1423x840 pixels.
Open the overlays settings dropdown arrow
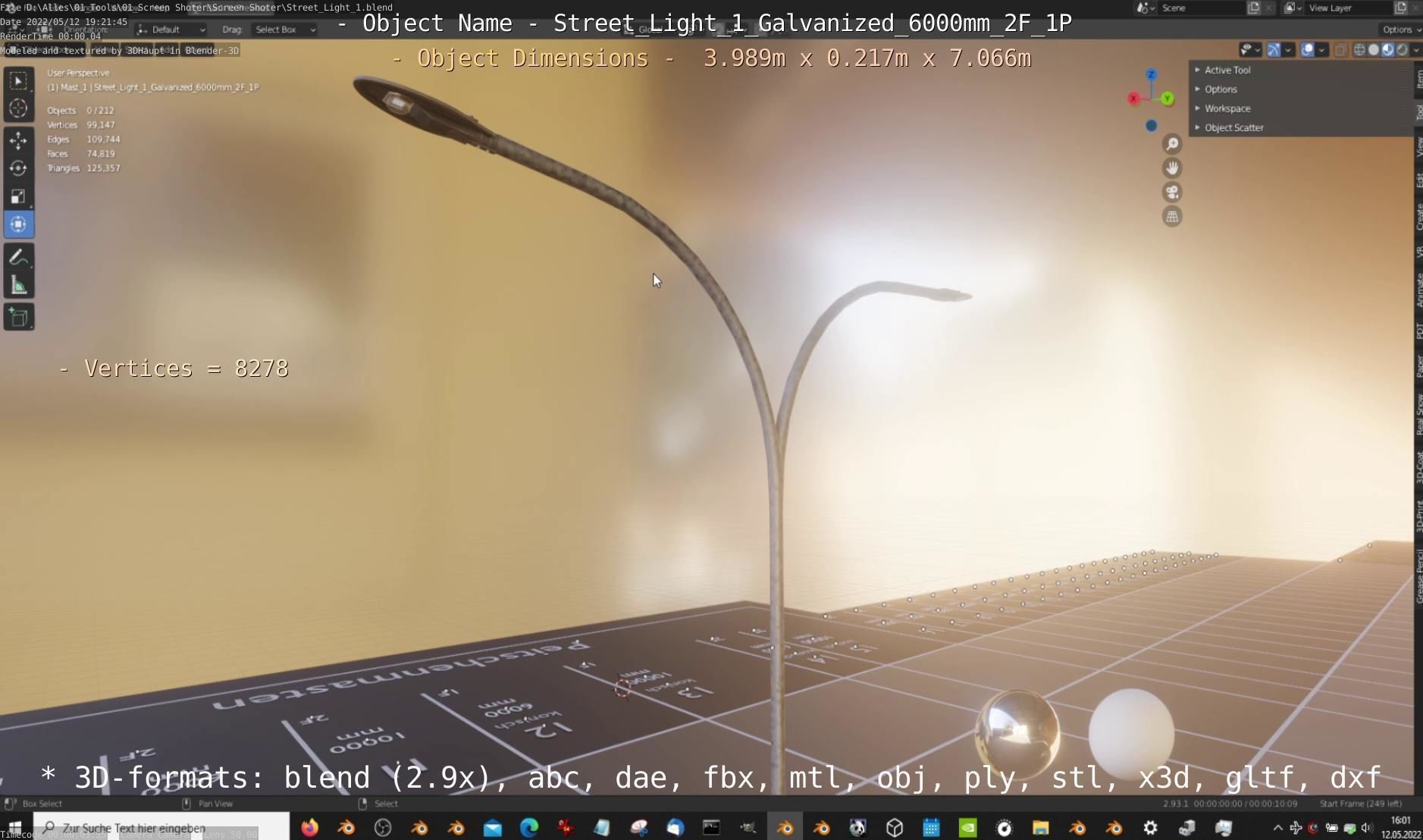1321,50
